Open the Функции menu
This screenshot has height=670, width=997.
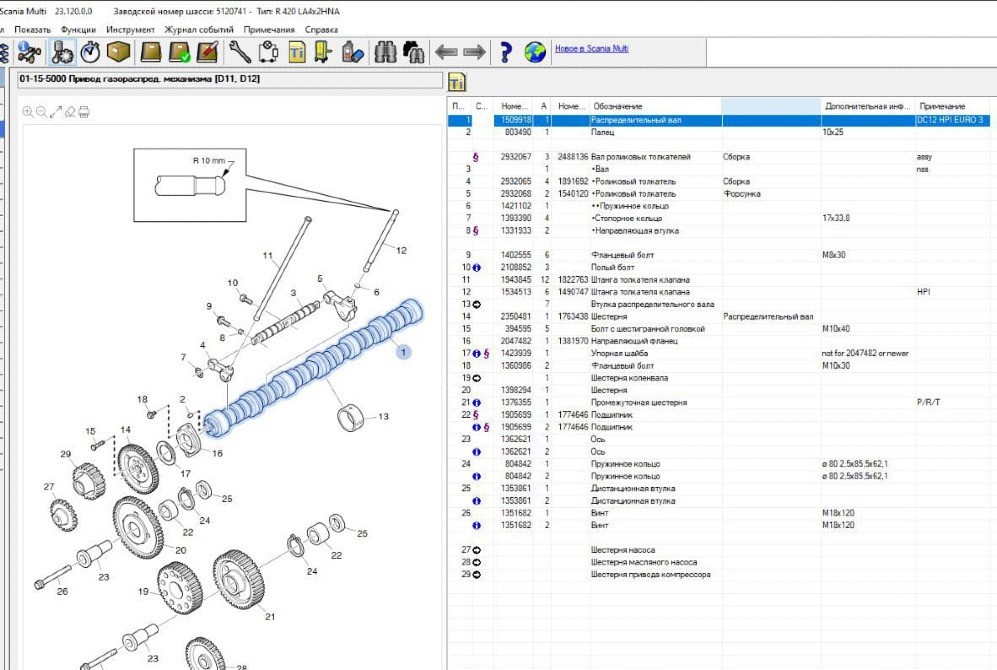(78, 30)
